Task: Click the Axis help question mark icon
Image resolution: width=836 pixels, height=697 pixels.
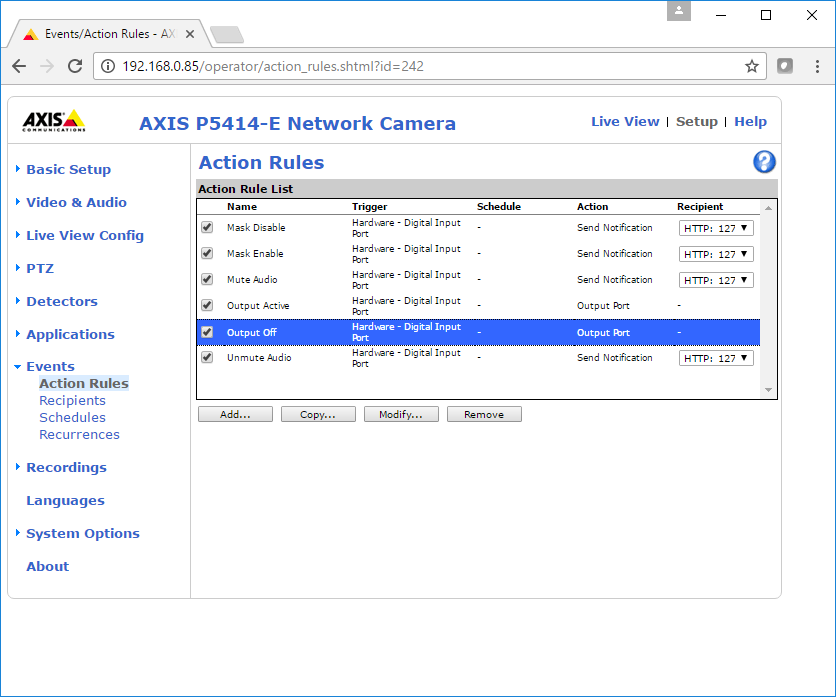Action: tap(764, 162)
